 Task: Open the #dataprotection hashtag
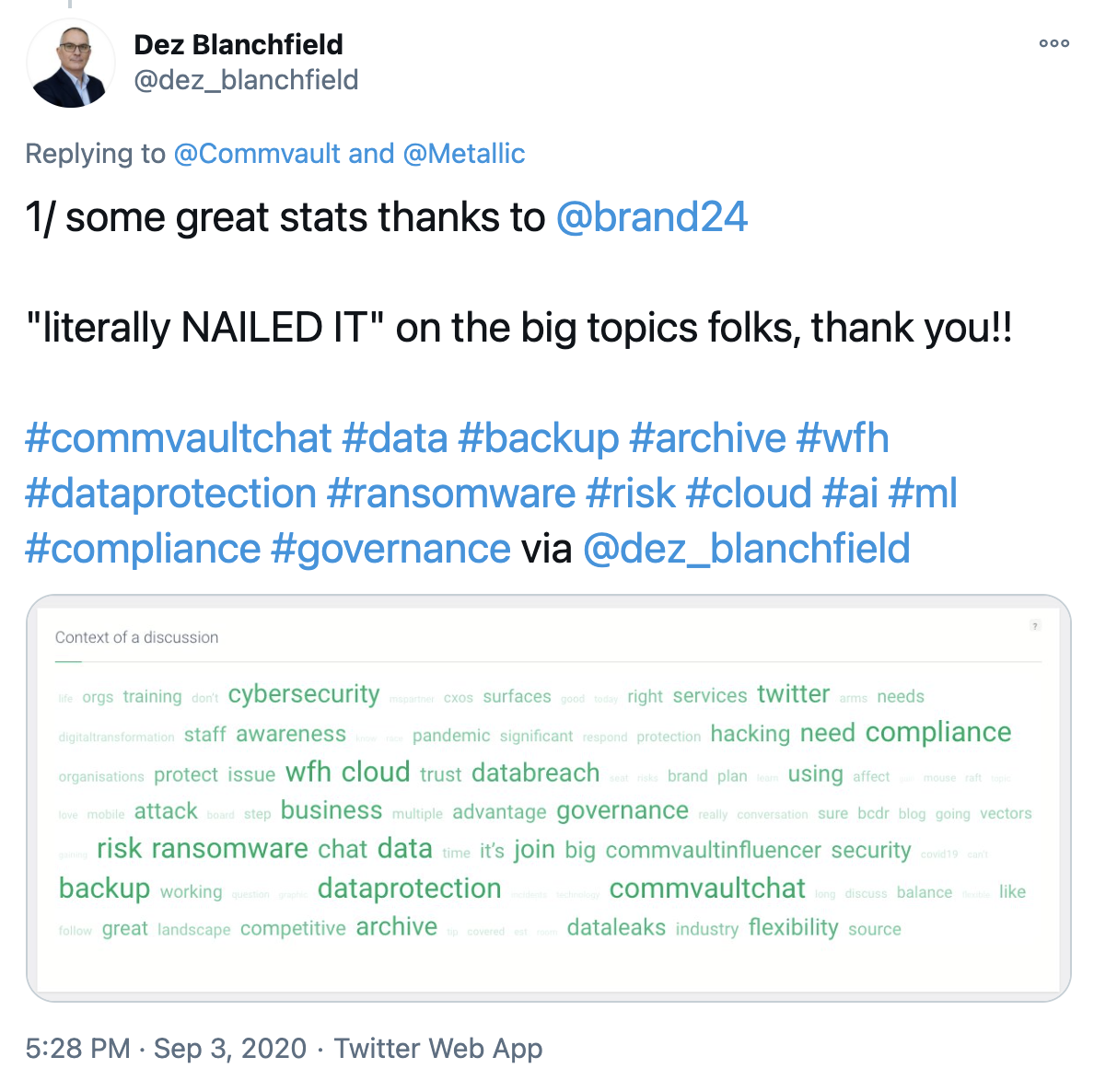[171, 494]
